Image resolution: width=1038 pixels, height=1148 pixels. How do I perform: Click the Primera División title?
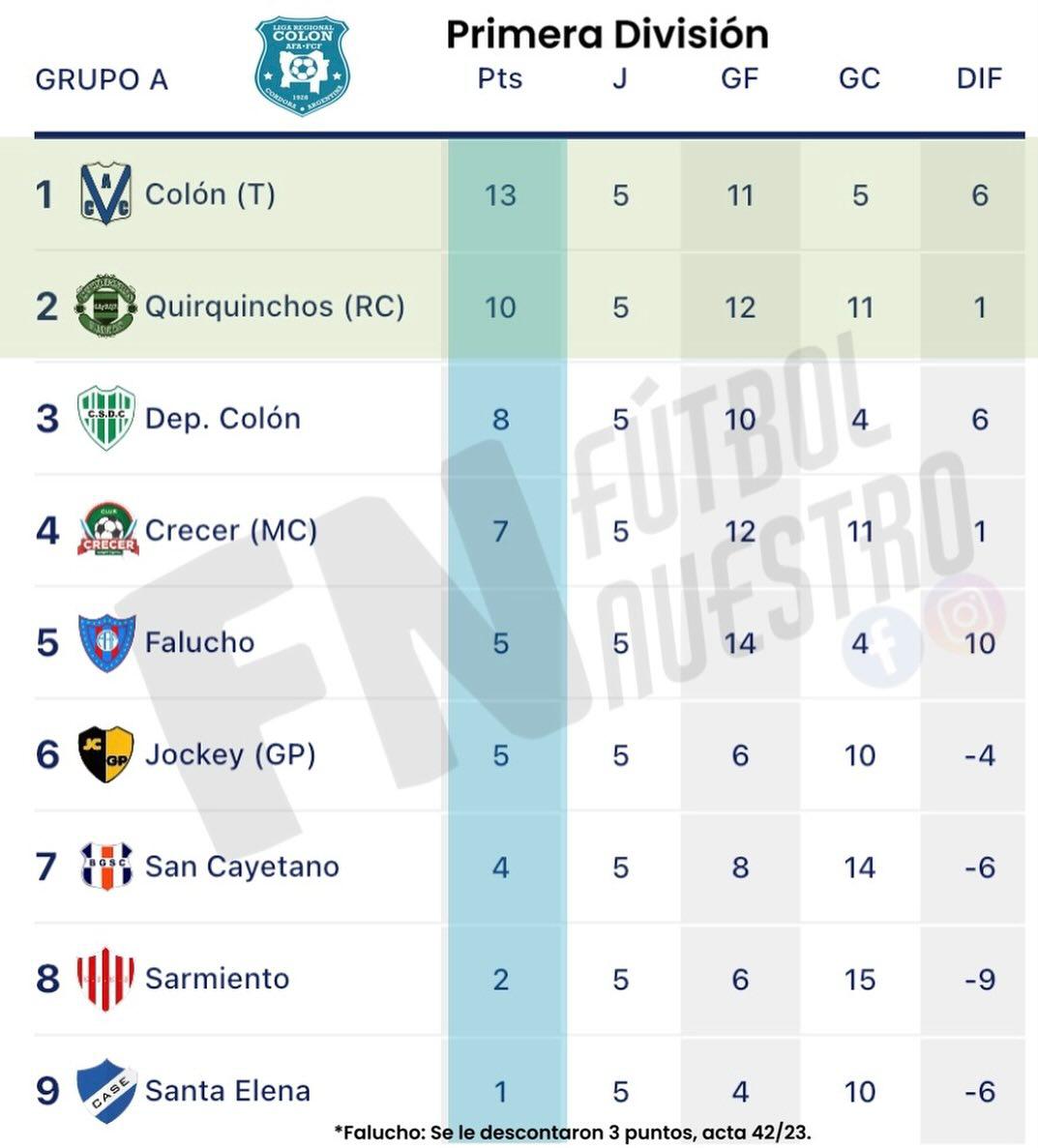607,34
